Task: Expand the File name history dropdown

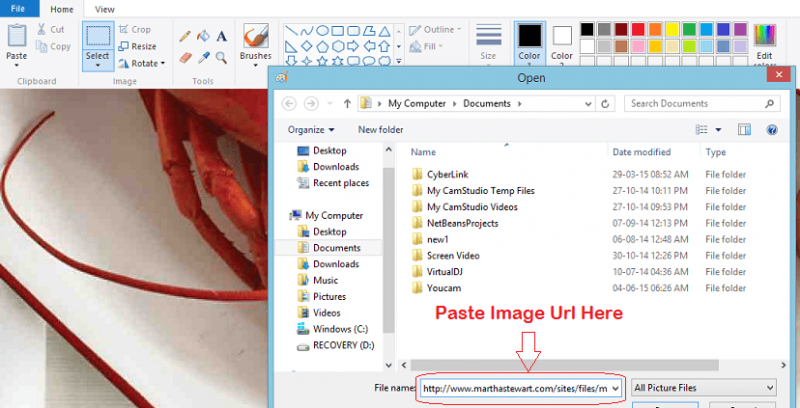Action: [x=615, y=388]
